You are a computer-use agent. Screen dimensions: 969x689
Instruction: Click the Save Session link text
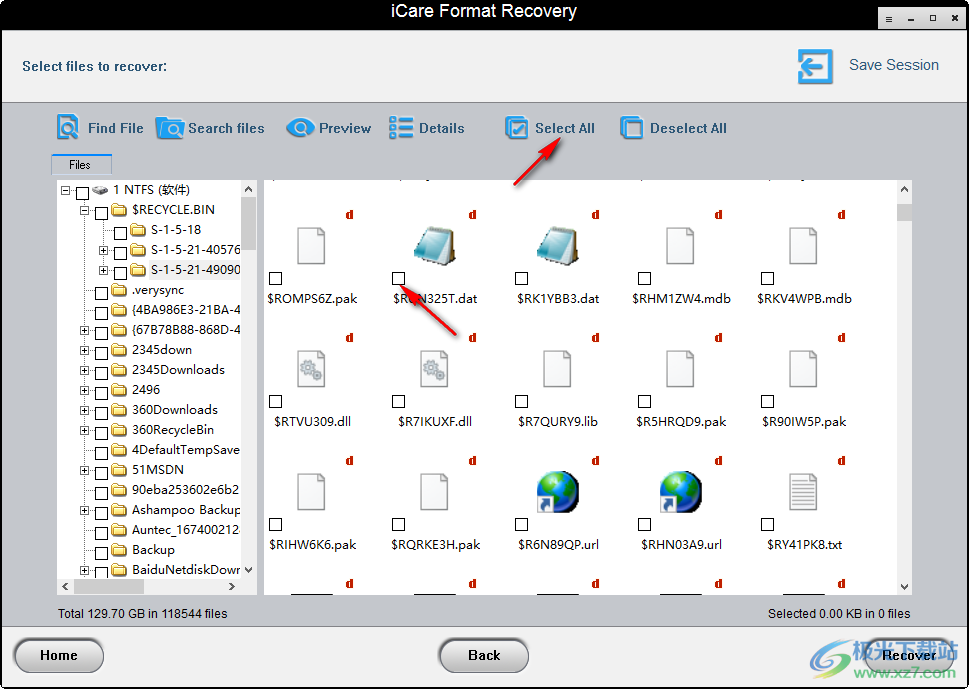tap(894, 65)
